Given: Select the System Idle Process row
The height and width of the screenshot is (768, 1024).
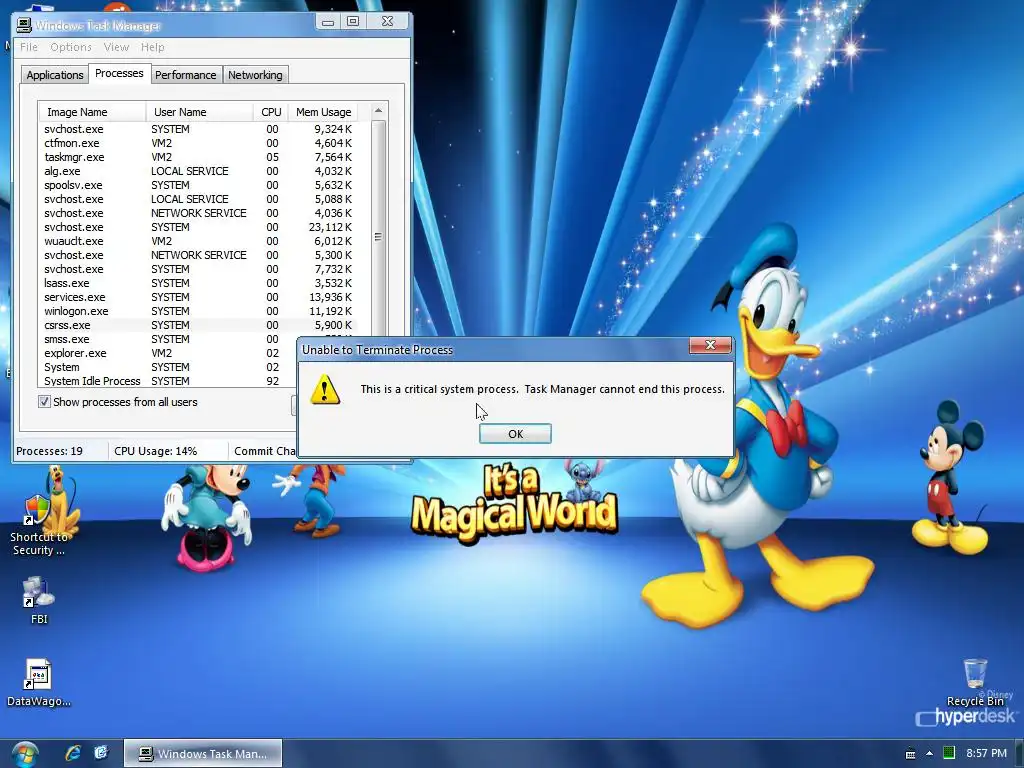Looking at the screenshot, I should tap(168, 381).
